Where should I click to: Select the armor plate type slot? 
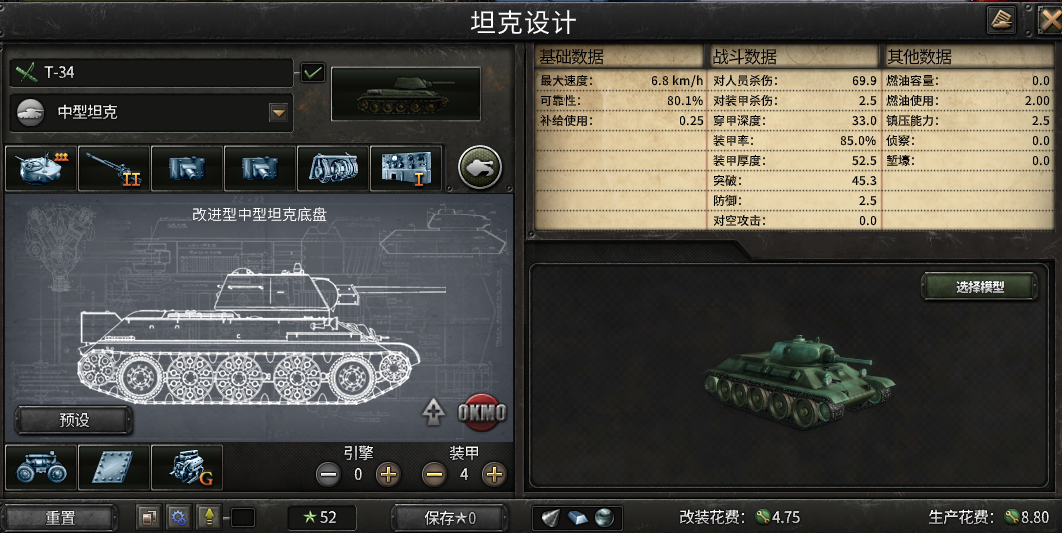(x=114, y=467)
